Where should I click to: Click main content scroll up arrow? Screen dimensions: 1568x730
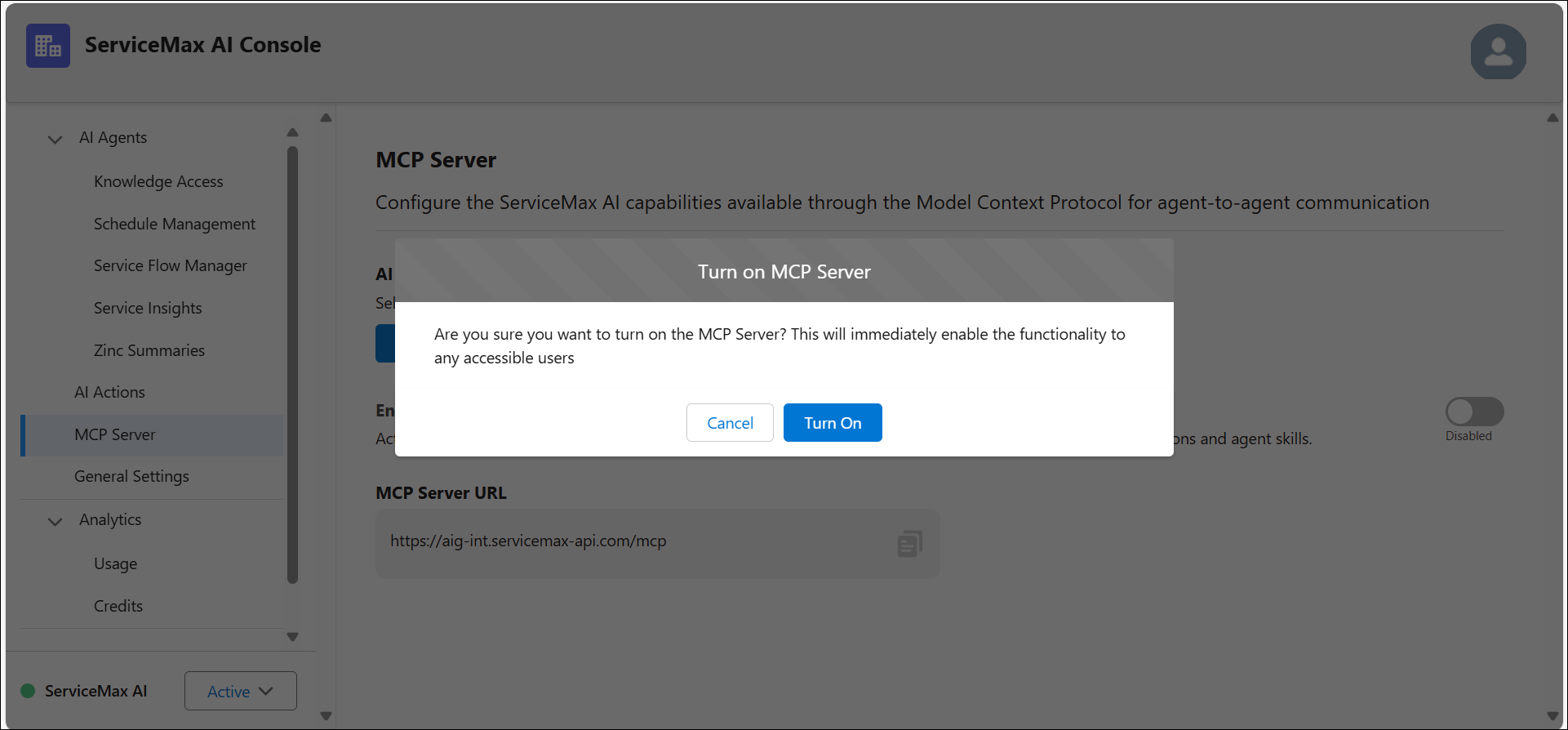tap(1552, 118)
